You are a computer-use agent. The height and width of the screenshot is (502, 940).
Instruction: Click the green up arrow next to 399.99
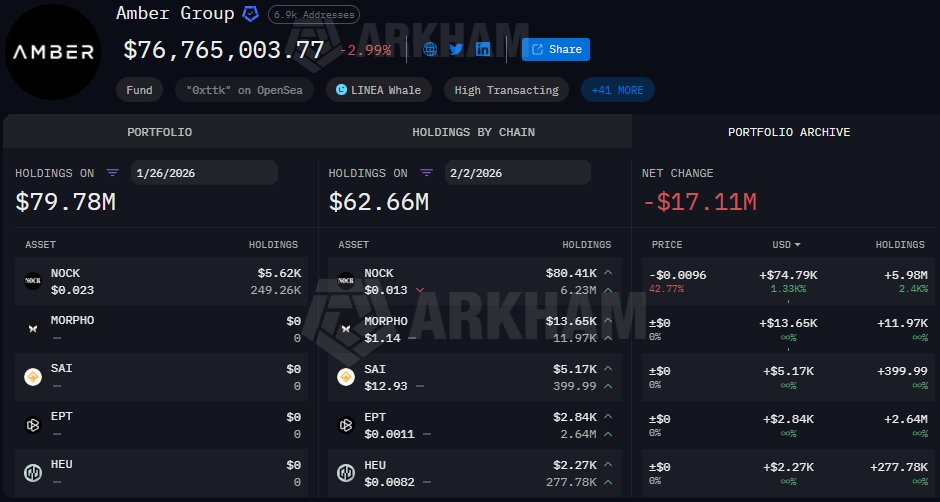click(x=608, y=386)
